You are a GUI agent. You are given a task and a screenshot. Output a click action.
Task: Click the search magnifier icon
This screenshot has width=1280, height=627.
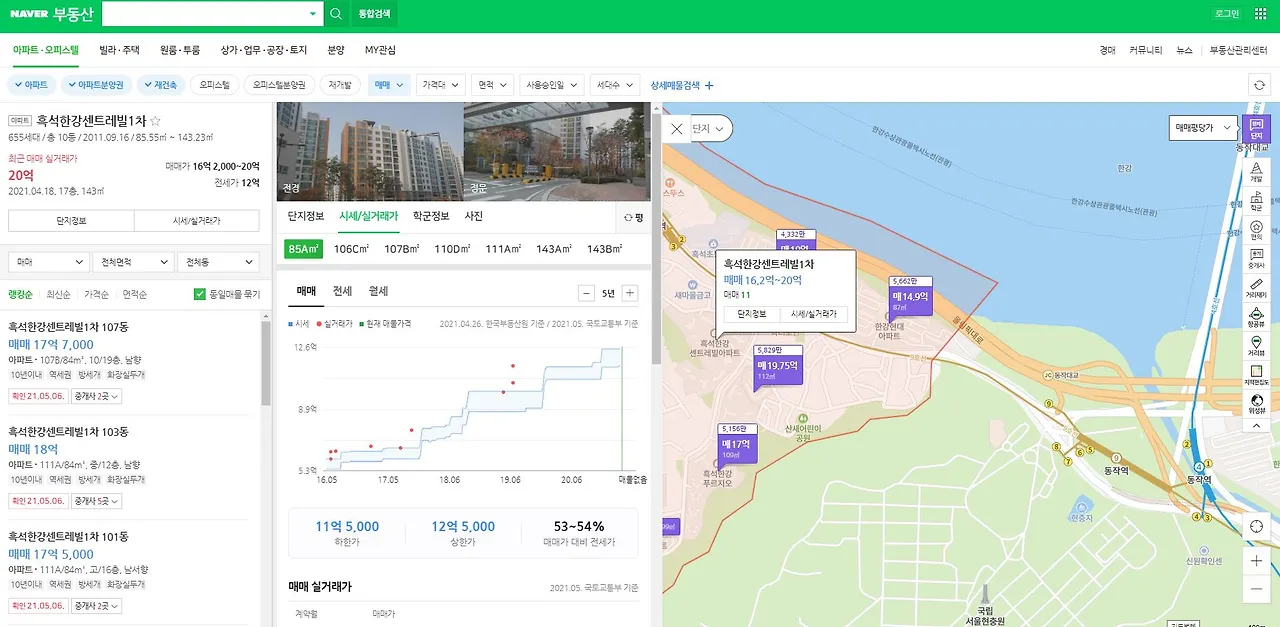click(336, 14)
